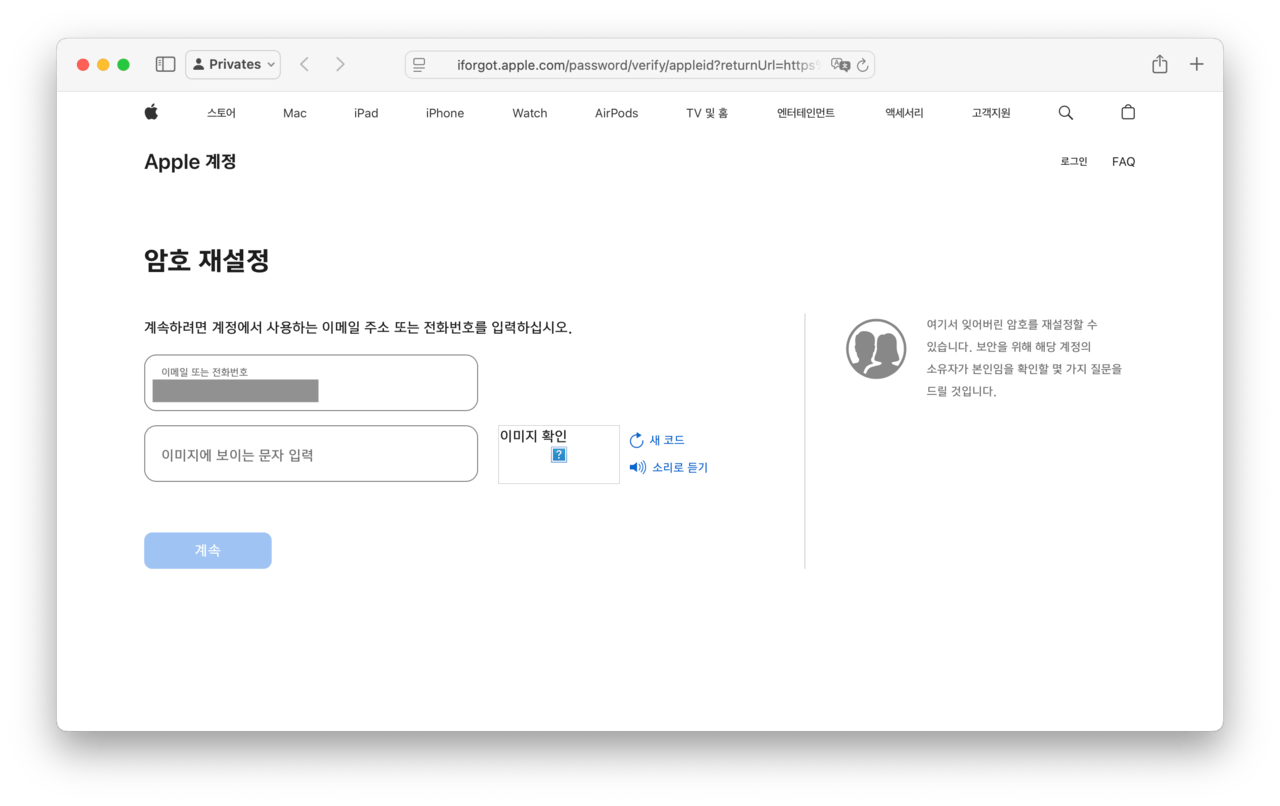
Task: Toggle the Safari sidebar icon
Action: (x=166, y=64)
